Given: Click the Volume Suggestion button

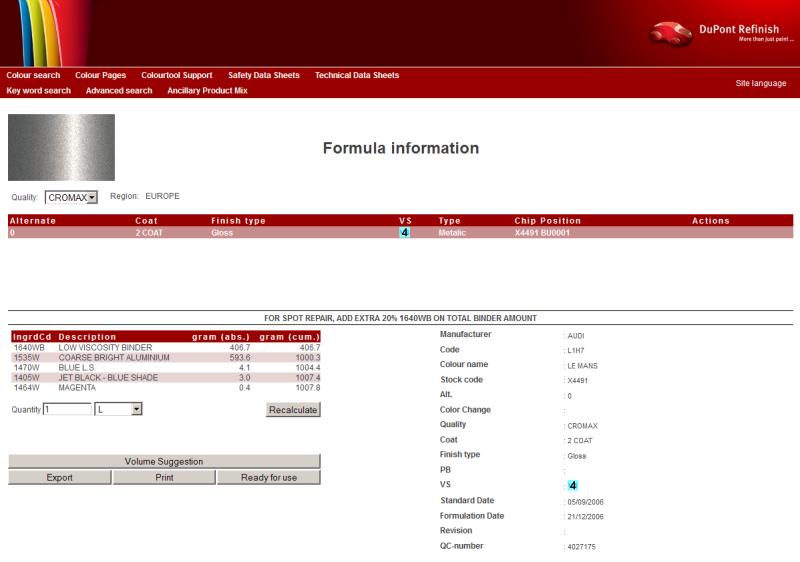Looking at the screenshot, I should click(x=164, y=461).
